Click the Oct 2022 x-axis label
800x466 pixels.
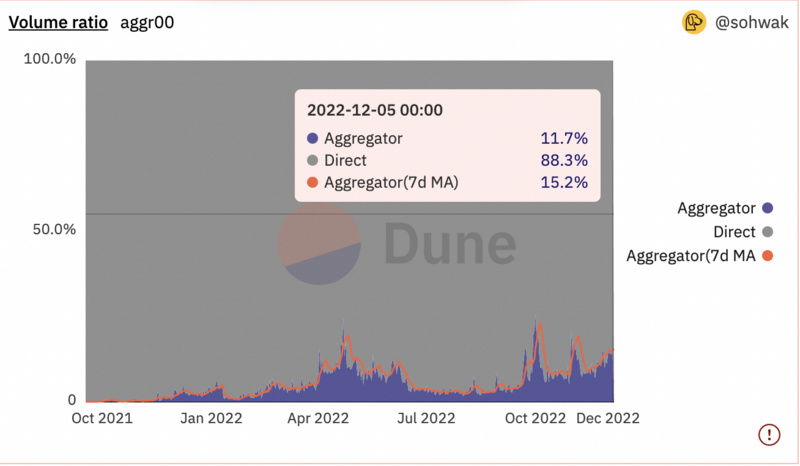[533, 418]
